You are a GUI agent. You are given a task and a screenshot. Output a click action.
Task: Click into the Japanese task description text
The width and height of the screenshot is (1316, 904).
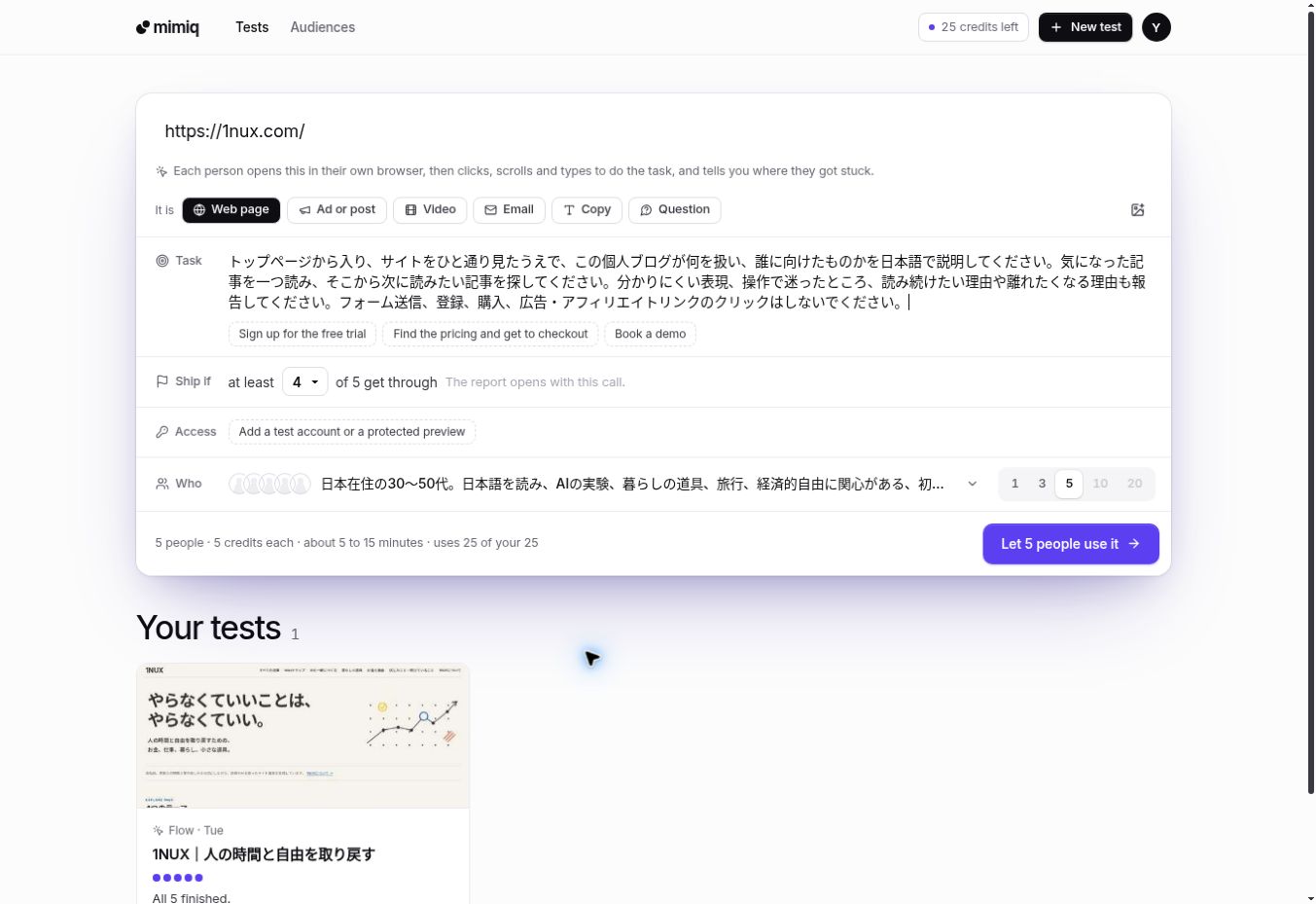pyautogui.click(x=687, y=282)
